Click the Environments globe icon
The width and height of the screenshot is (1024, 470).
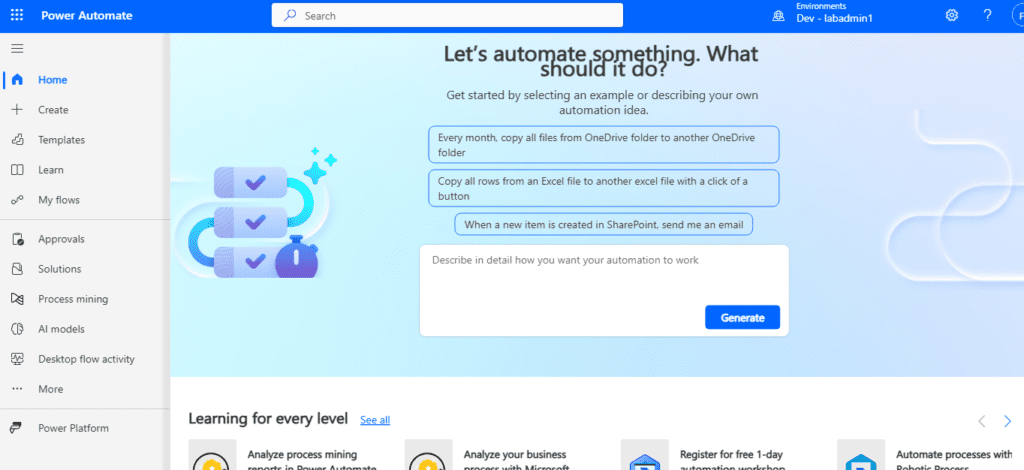point(778,16)
